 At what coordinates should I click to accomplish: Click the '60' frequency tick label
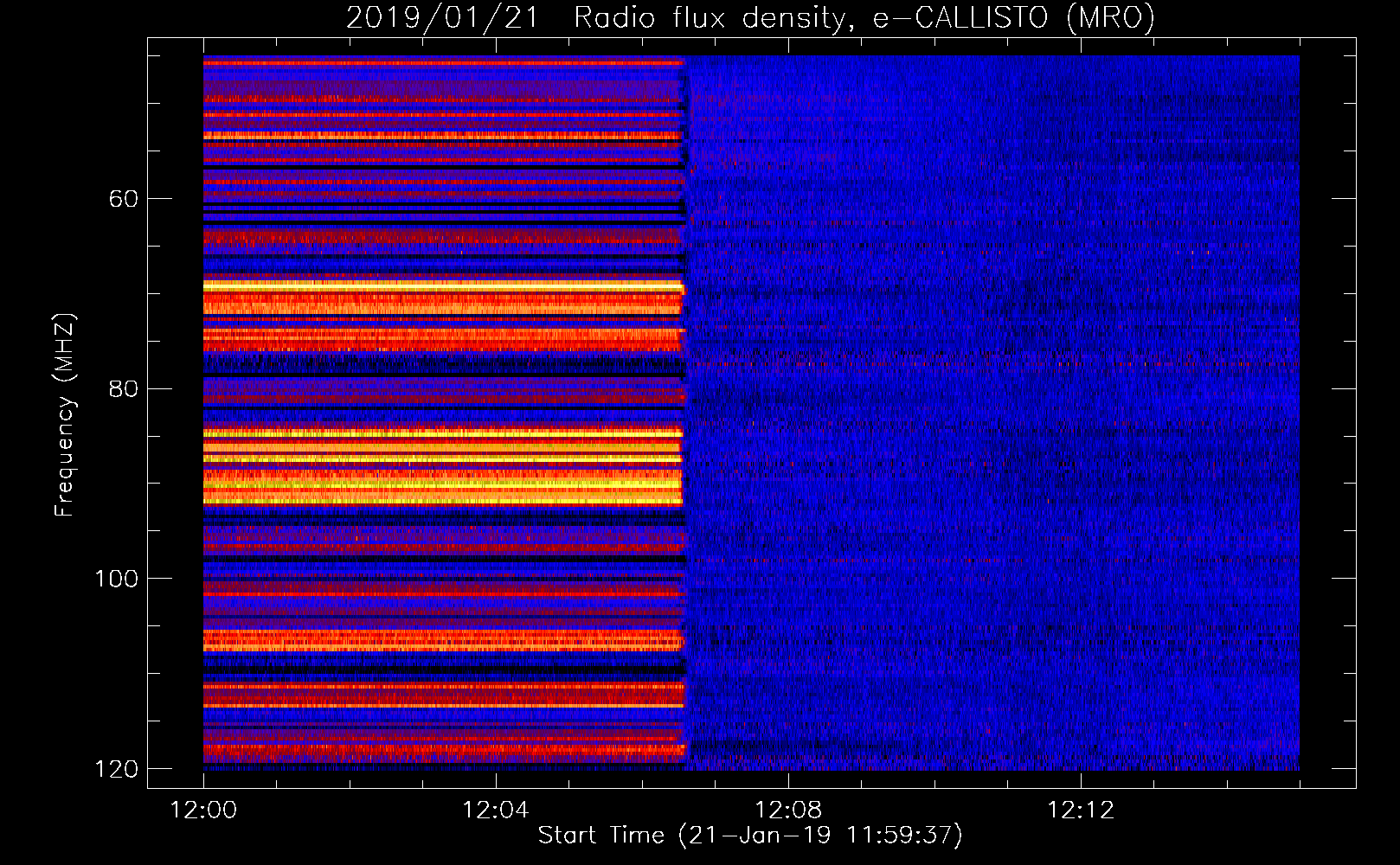(123, 199)
